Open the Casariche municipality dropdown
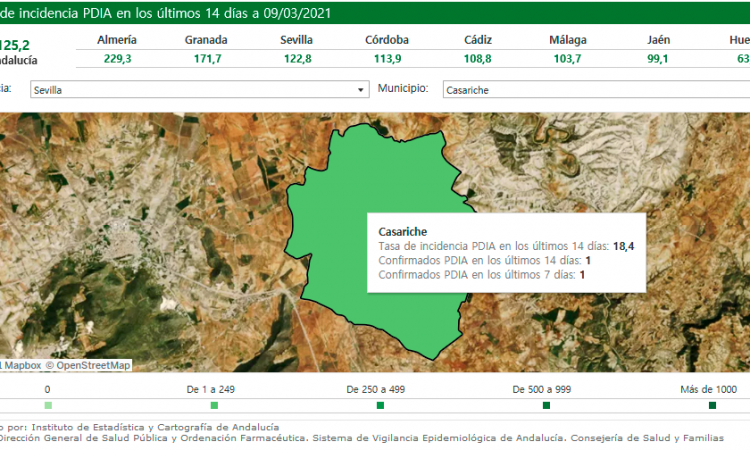 (x=592, y=89)
